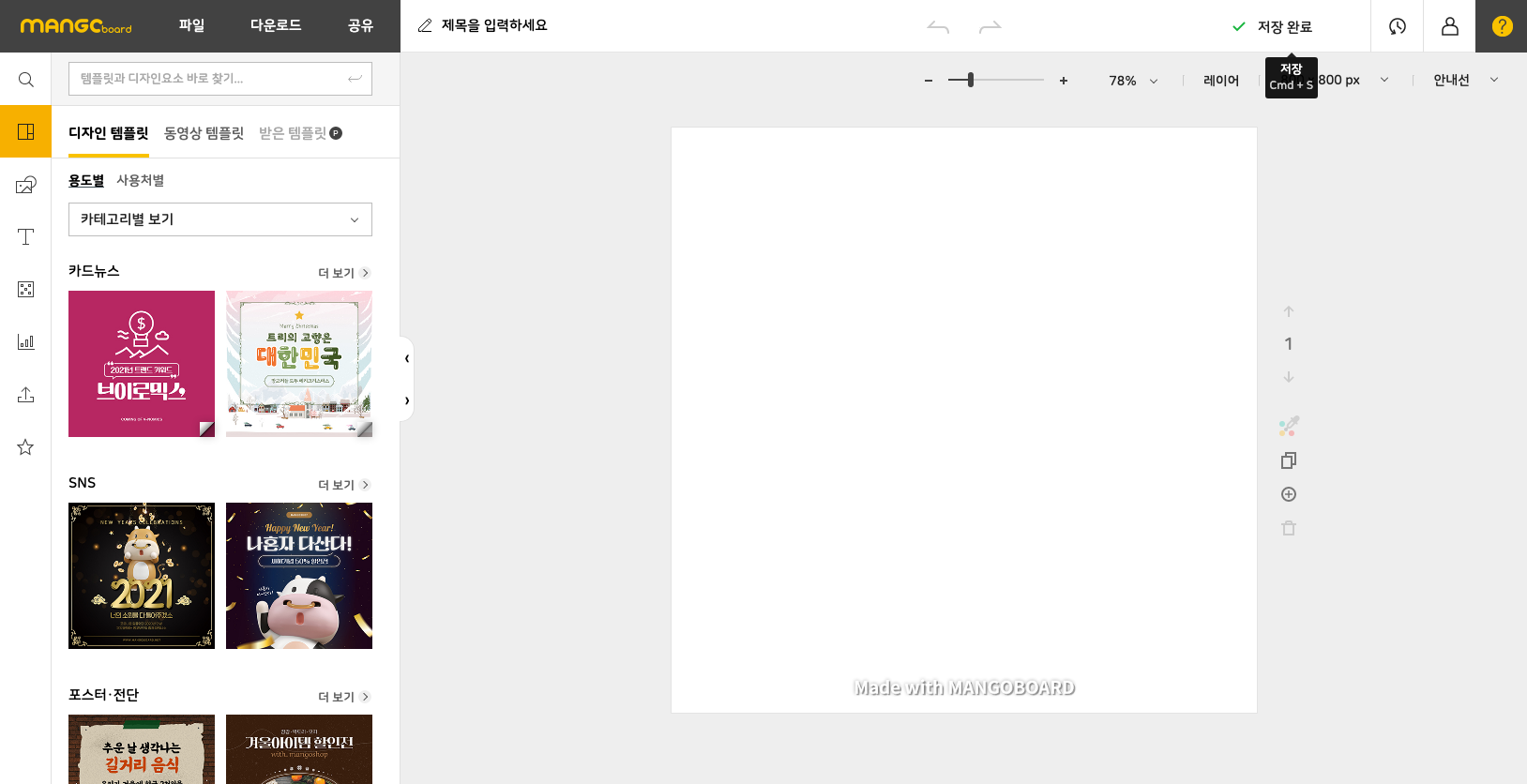
Task: Select the 길거리 음식 poster template
Action: point(142,749)
